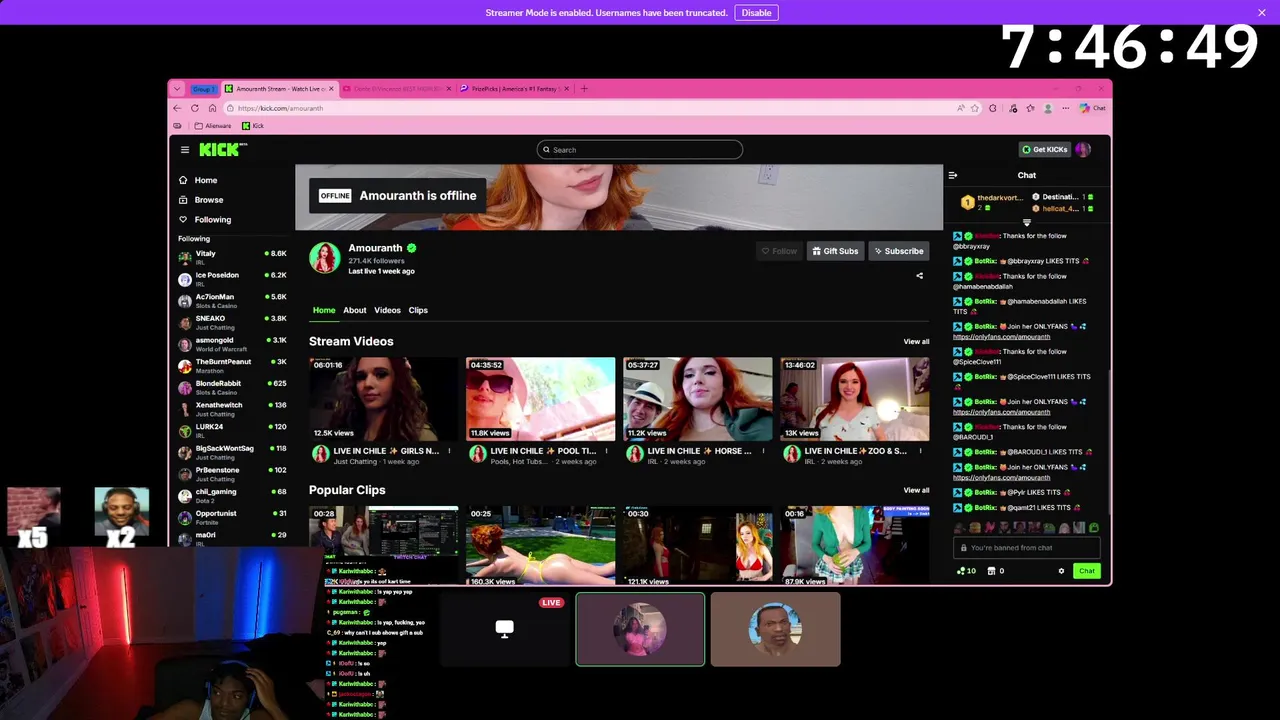Image resolution: width=1280 pixels, height=720 pixels.
Task: Open chil_gaming channel in sidebar
Action: tap(232, 496)
